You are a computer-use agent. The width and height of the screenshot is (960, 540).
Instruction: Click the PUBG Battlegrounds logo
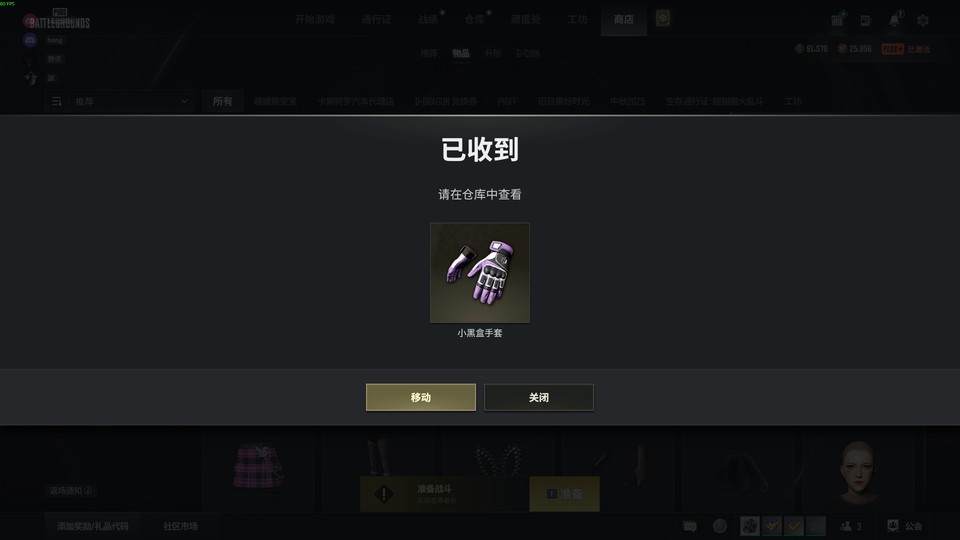pos(59,20)
